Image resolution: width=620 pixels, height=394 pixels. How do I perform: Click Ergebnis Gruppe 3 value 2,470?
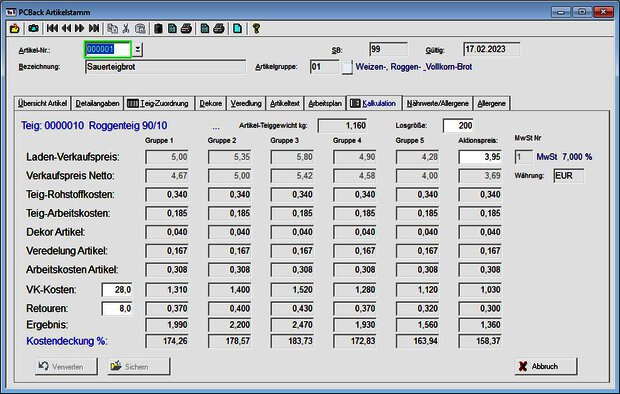tap(292, 325)
